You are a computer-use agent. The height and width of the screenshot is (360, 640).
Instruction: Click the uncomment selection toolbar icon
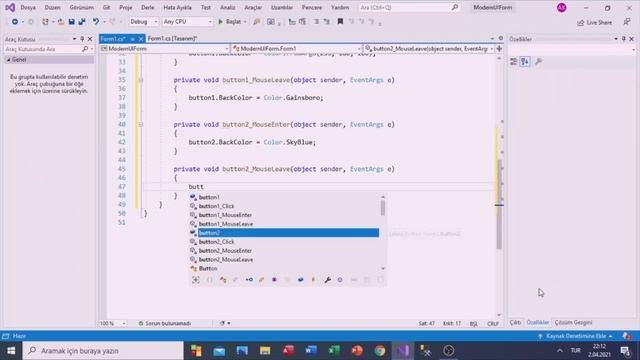tap(327, 22)
